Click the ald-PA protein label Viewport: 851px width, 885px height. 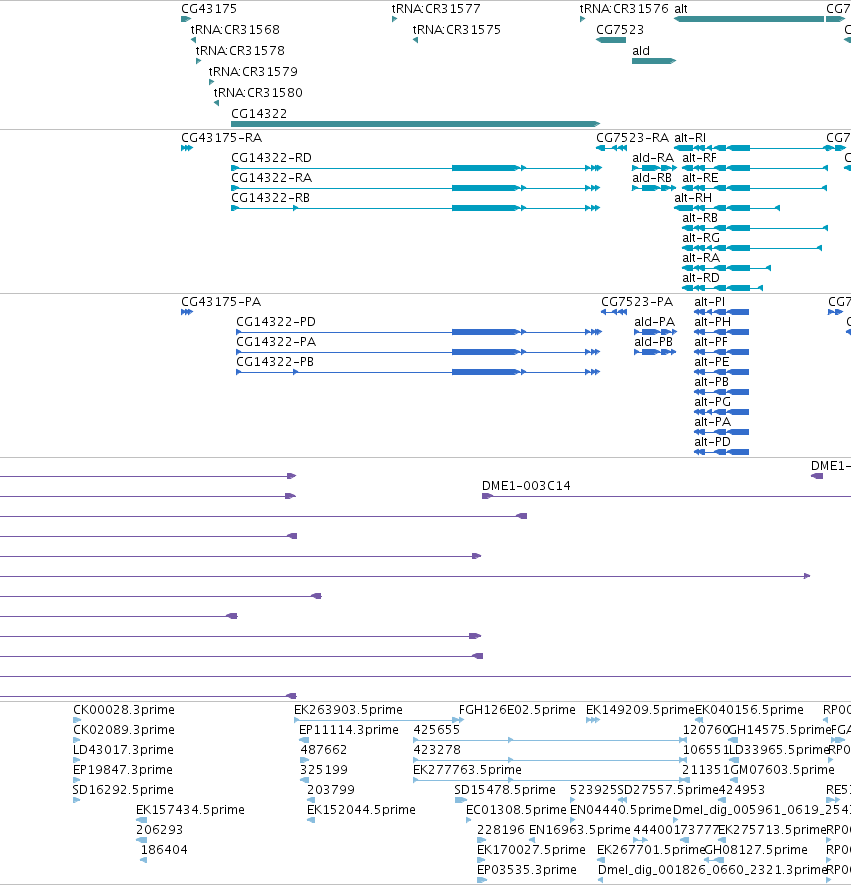(x=654, y=322)
